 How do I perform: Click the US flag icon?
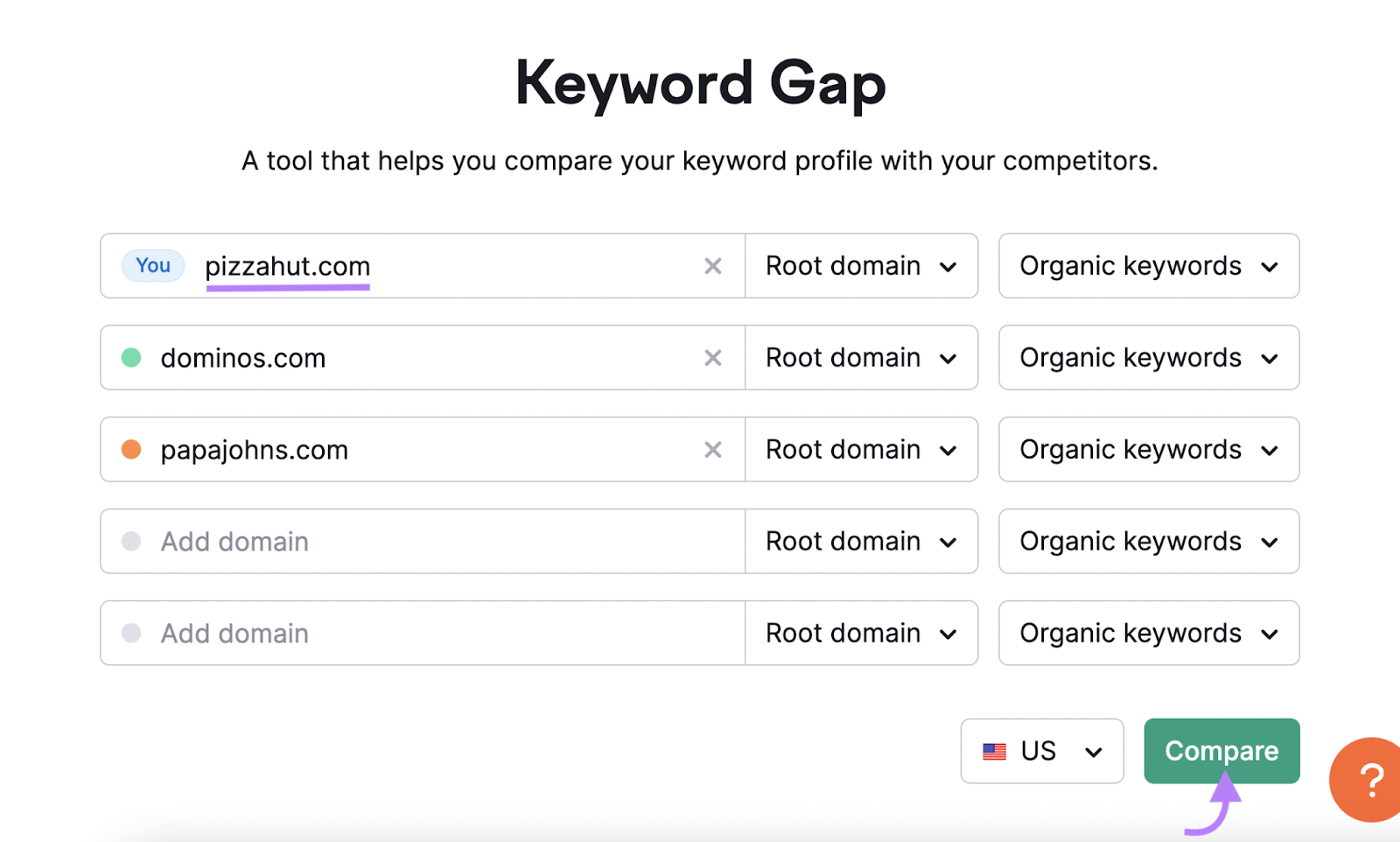[993, 750]
